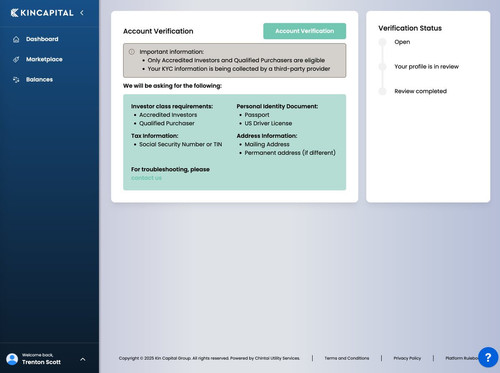This screenshot has height=373, width=500.
Task: Open the Privacy Policy link
Action: (x=407, y=358)
